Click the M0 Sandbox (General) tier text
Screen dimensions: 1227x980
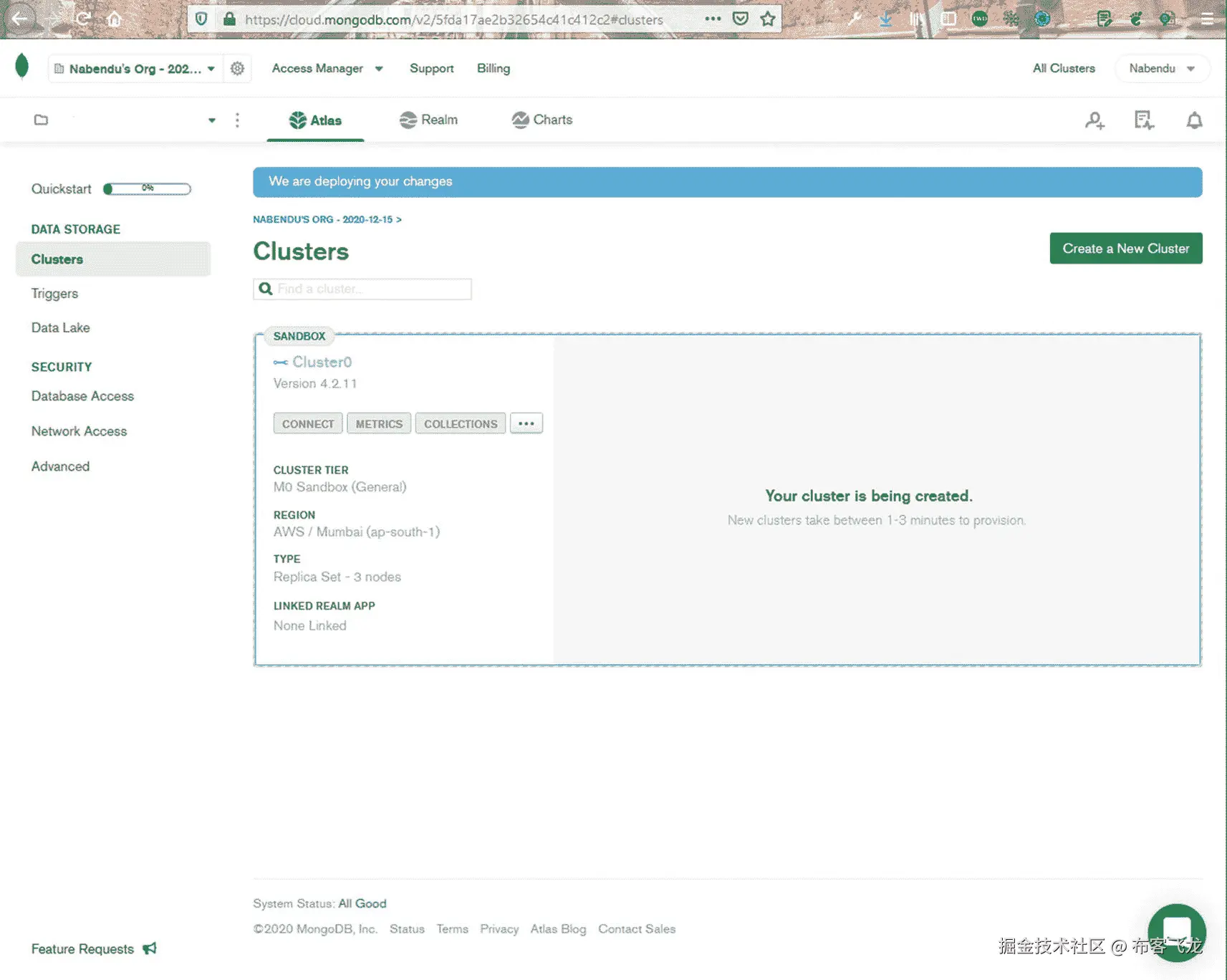pyautogui.click(x=340, y=487)
